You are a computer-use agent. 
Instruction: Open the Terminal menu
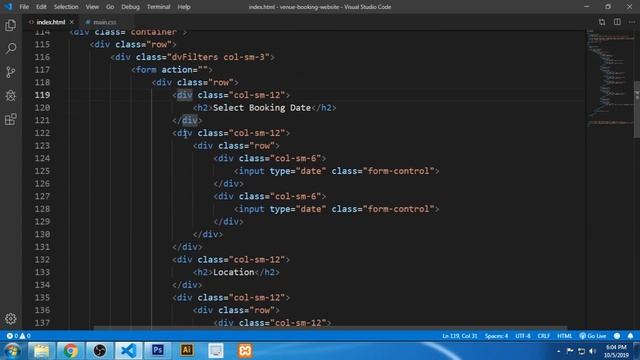(158, 7)
